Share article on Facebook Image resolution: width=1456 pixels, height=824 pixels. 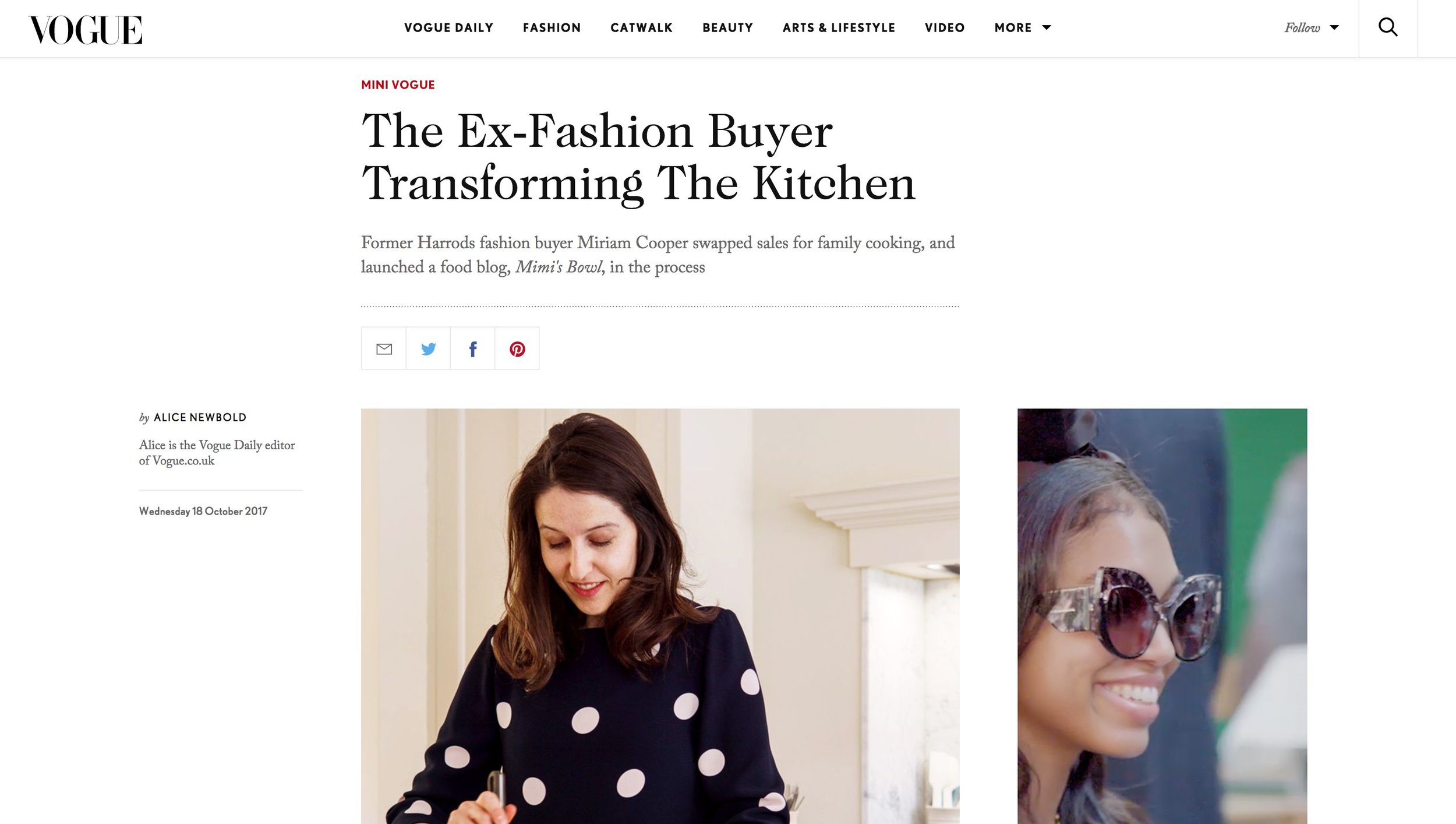point(472,348)
